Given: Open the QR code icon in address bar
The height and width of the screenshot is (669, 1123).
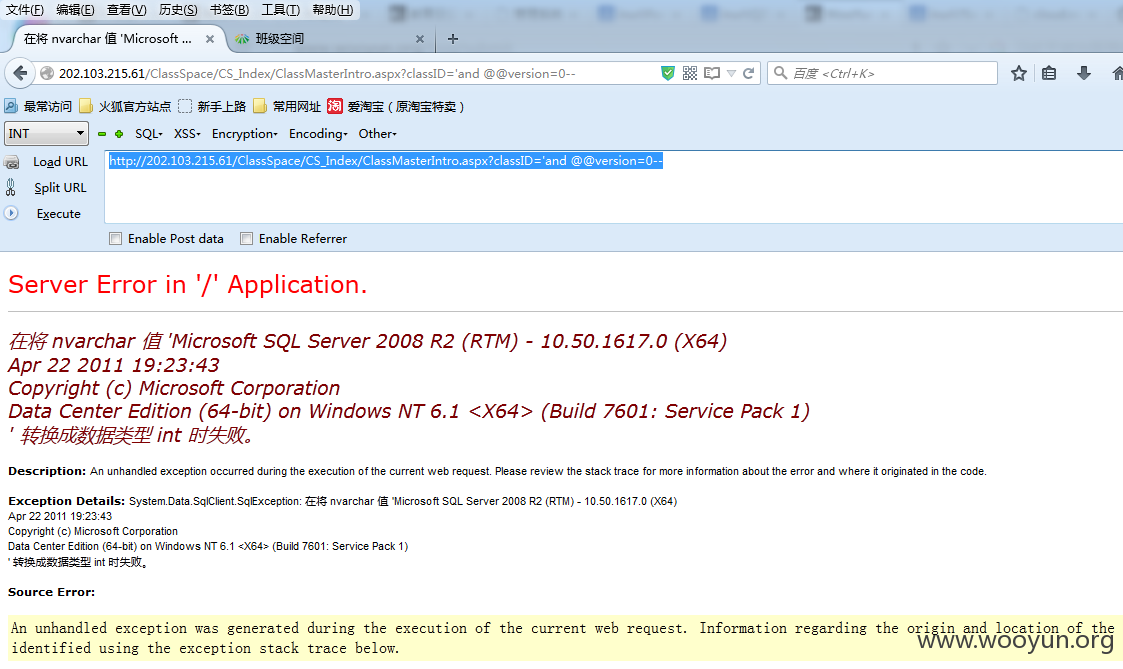Looking at the screenshot, I should (x=690, y=73).
